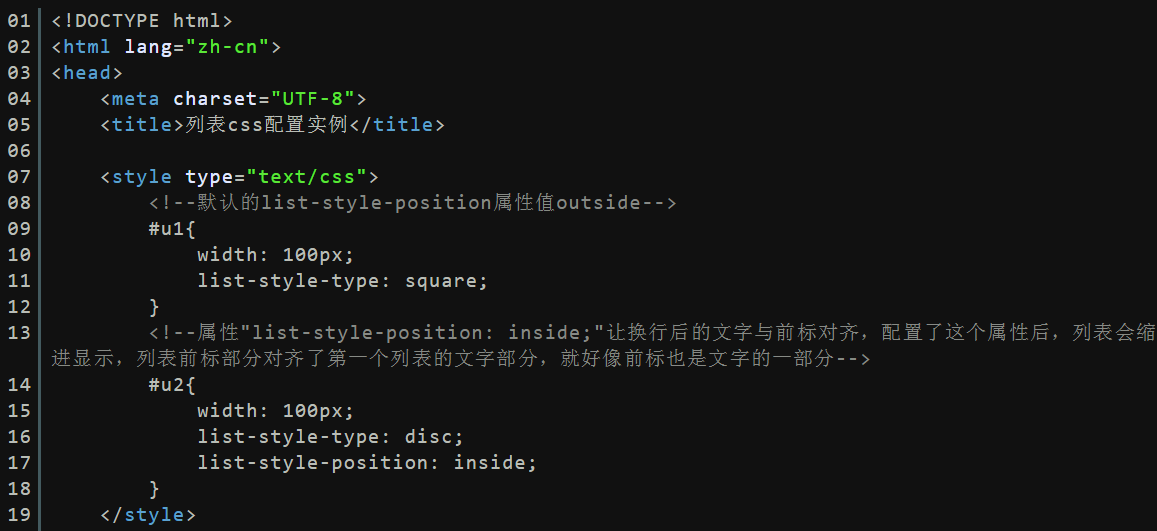
Task: Click the closing style tag
Action: point(148,515)
